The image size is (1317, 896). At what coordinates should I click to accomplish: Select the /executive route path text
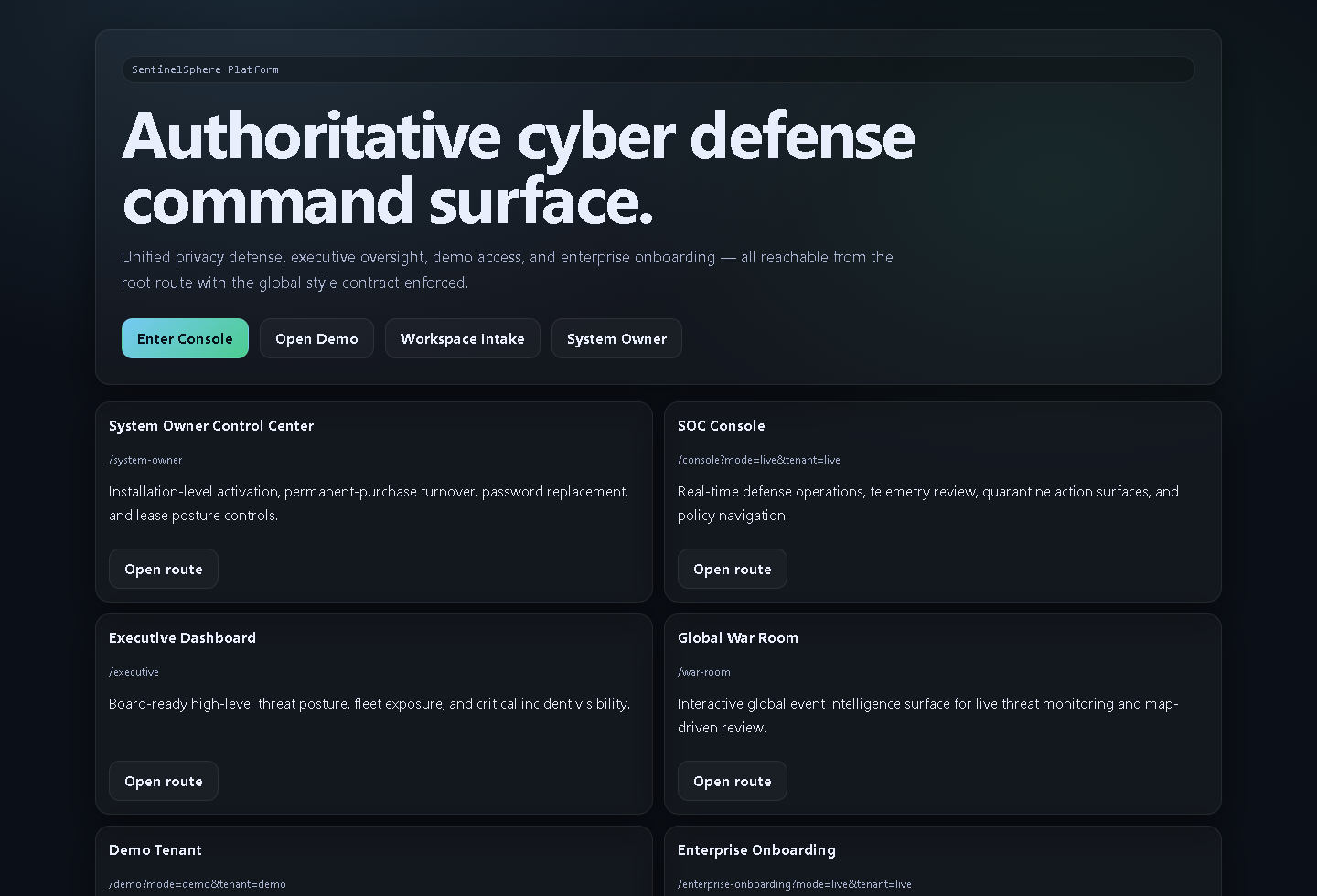(x=134, y=672)
